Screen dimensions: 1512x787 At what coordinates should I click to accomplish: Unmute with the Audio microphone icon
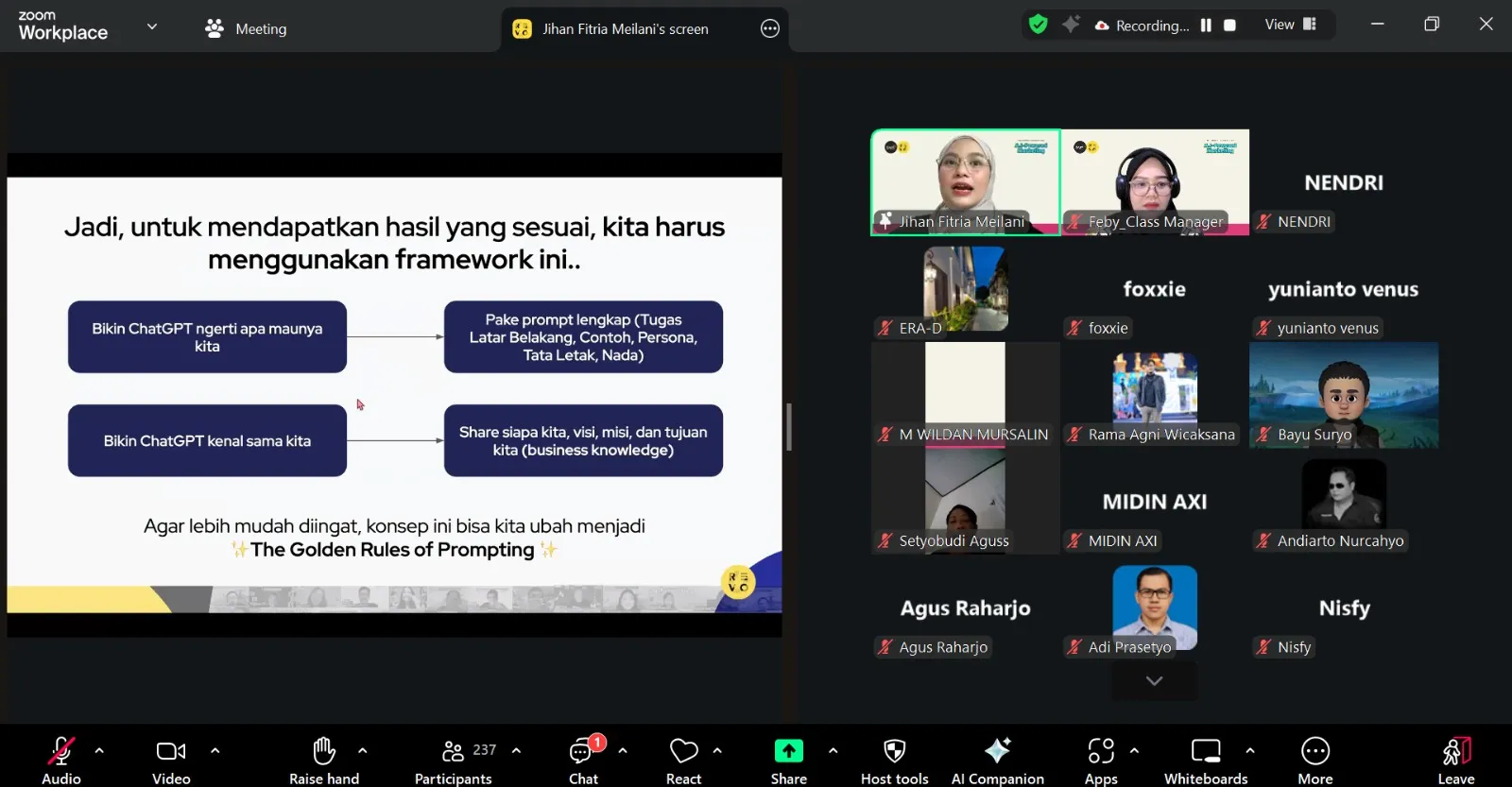click(x=61, y=751)
